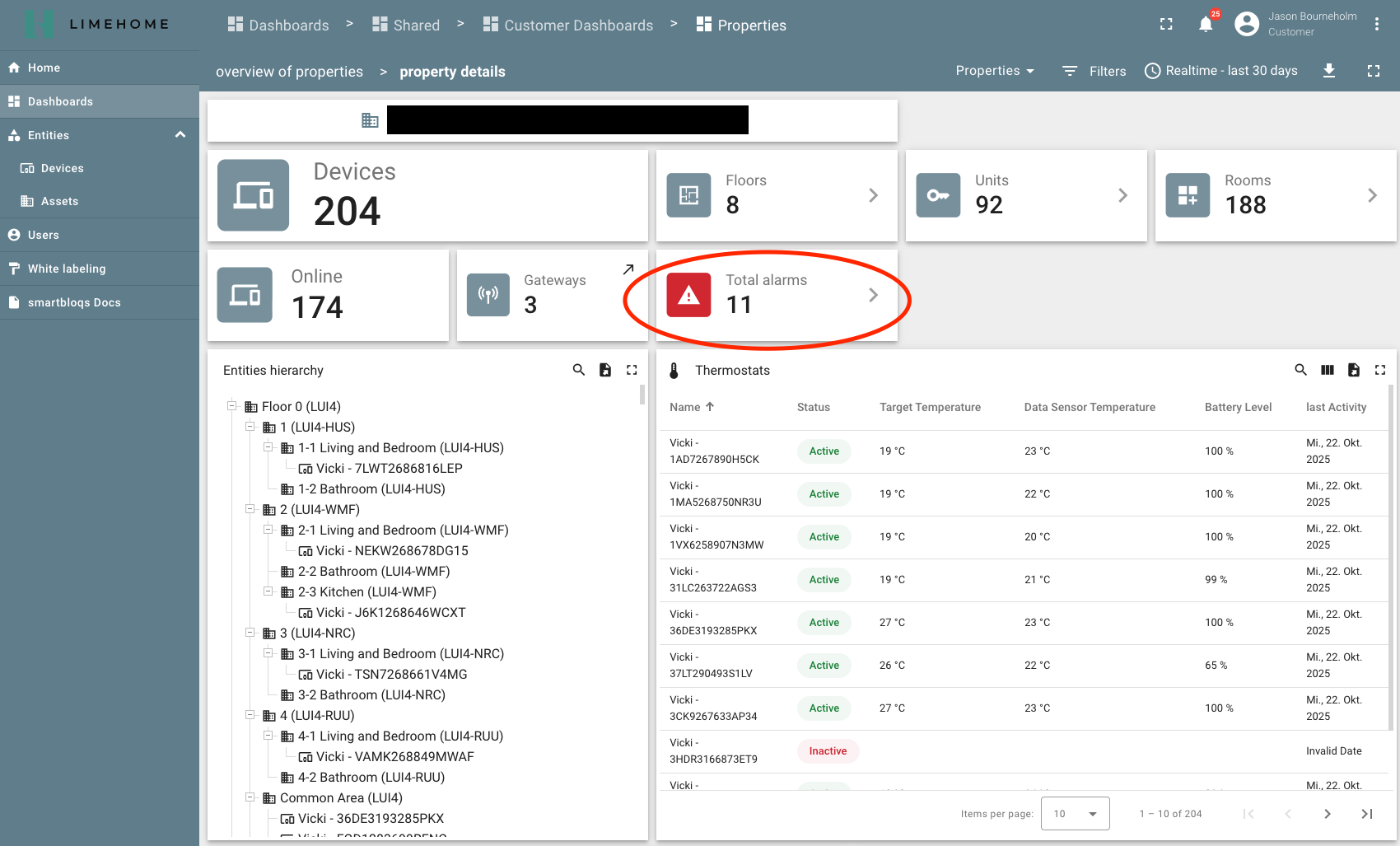Search in Thermostats table

[x=1300, y=370]
